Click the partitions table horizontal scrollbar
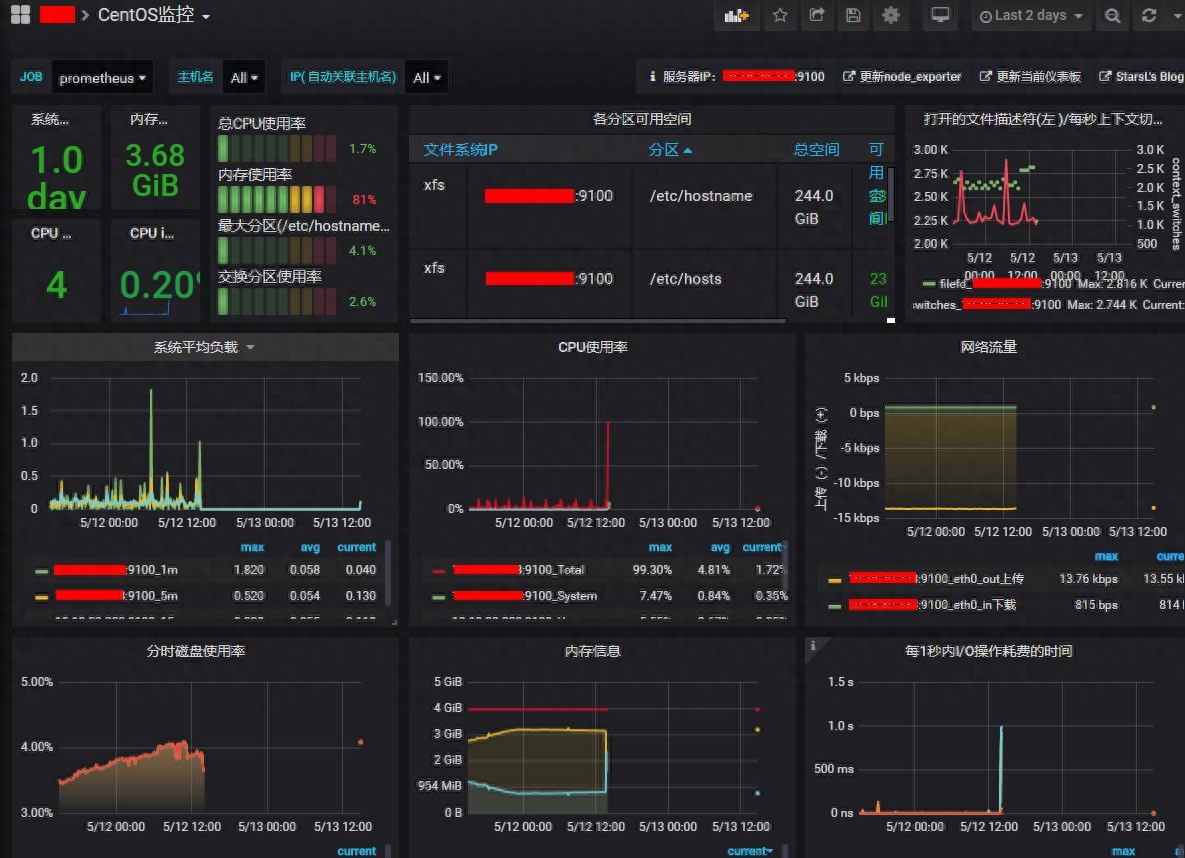The image size is (1185, 858). (x=598, y=321)
